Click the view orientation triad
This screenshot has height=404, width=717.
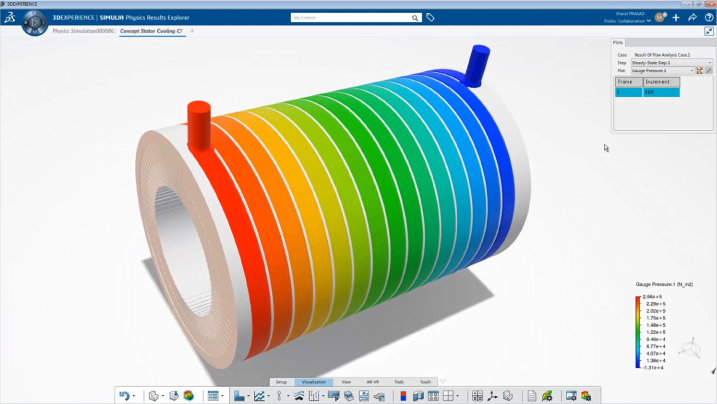click(x=689, y=349)
